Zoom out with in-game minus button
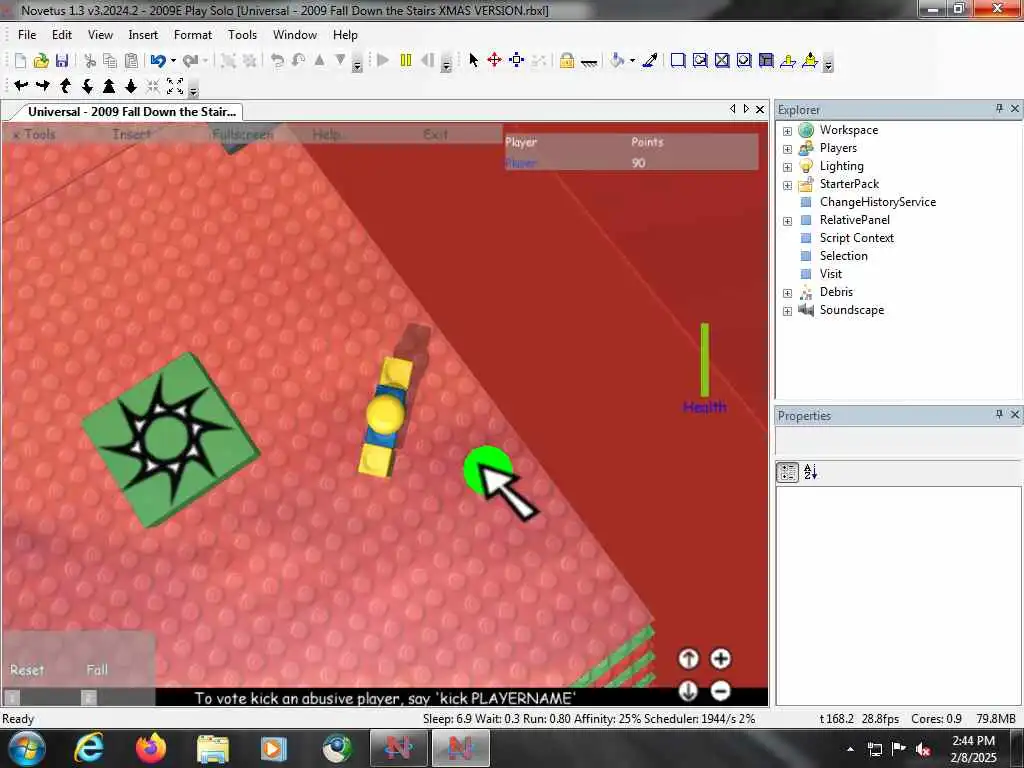The width and height of the screenshot is (1024, 768). pyautogui.click(x=720, y=690)
